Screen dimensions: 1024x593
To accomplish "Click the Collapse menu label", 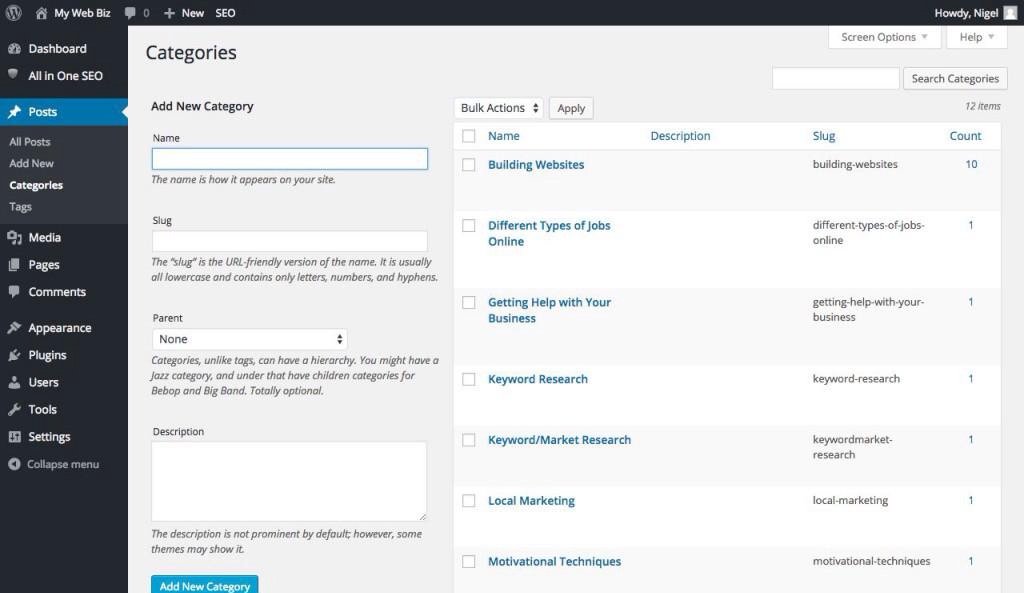I will pos(63,464).
